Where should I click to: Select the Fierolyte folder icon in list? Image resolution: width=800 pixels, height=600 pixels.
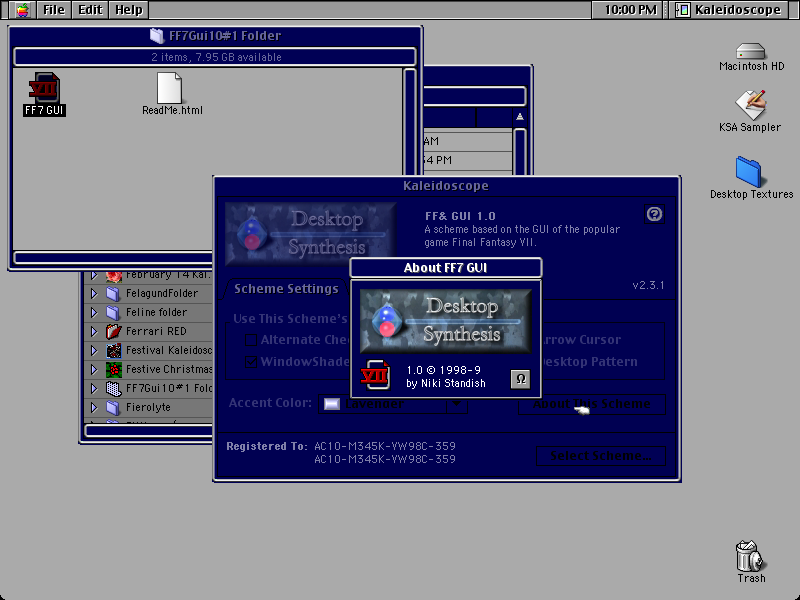113,408
